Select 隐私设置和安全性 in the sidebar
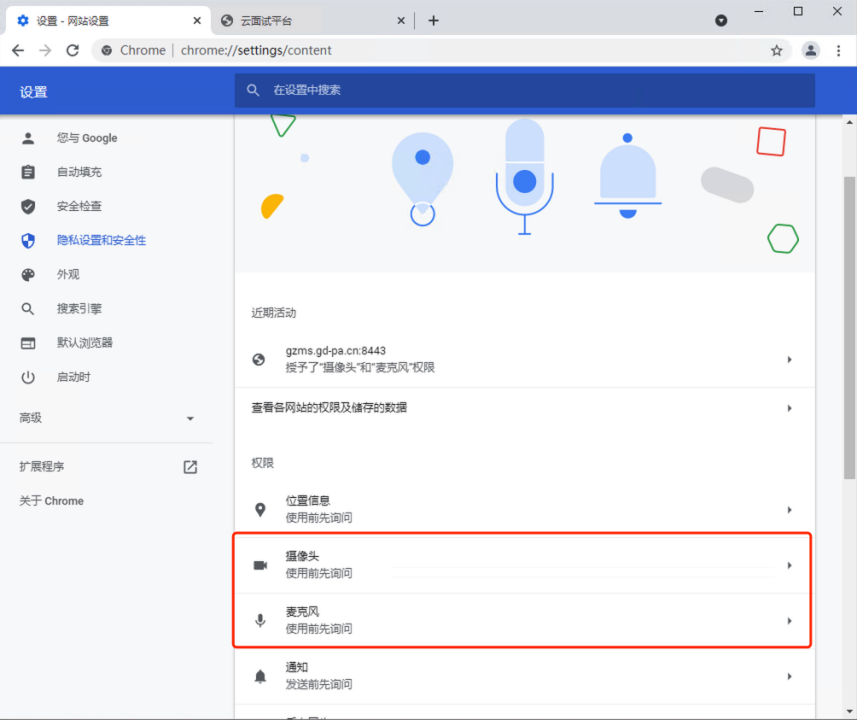857x720 pixels. (x=101, y=241)
